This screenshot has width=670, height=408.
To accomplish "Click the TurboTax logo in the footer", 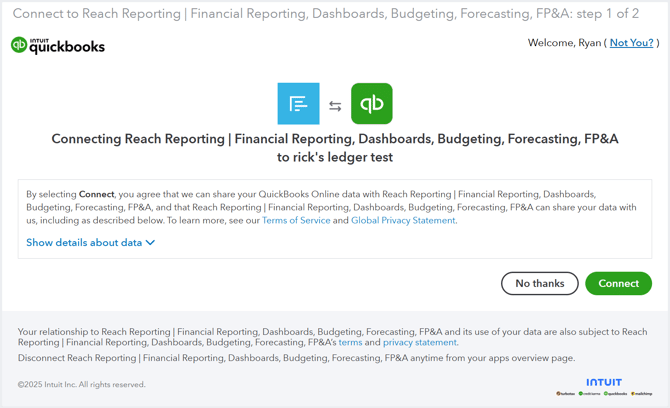I will pyautogui.click(x=567, y=394).
